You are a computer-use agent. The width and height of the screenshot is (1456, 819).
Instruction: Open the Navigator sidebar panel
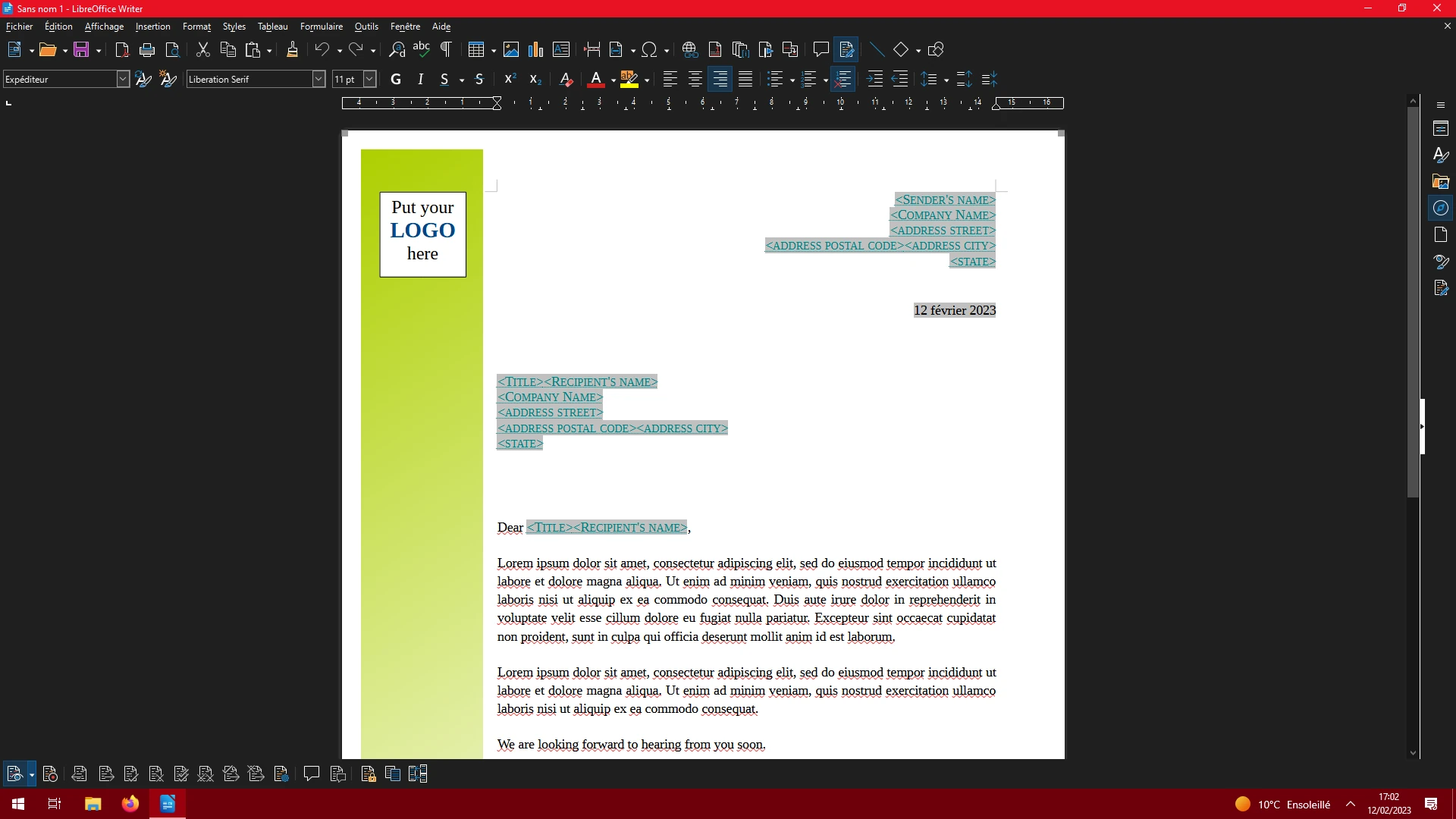pos(1441,208)
